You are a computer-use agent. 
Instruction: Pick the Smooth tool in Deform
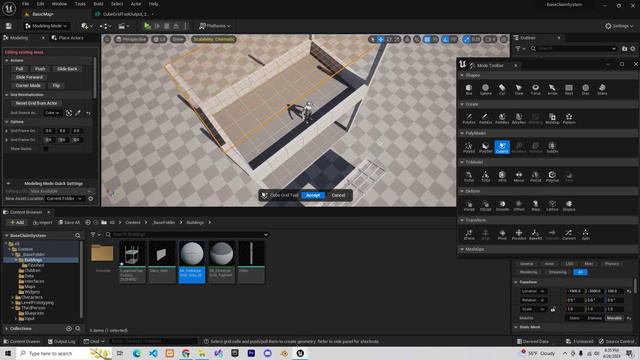point(502,206)
